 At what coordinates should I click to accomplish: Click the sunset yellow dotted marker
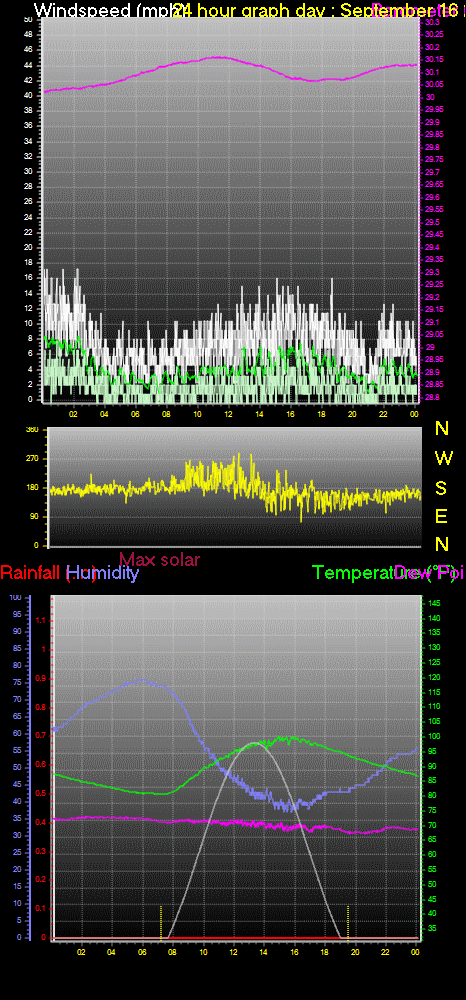(347, 922)
